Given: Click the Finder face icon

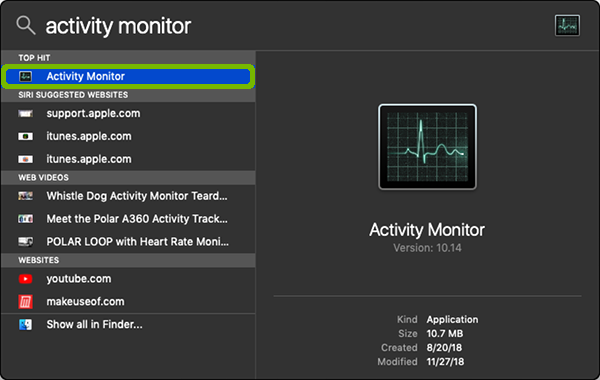Looking at the screenshot, I should pyautogui.click(x=26, y=325).
